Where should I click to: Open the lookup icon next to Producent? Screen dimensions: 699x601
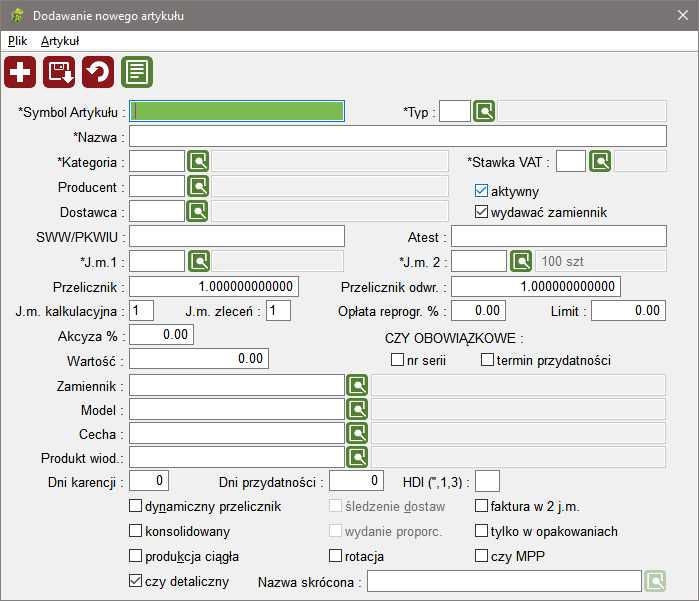(x=198, y=186)
